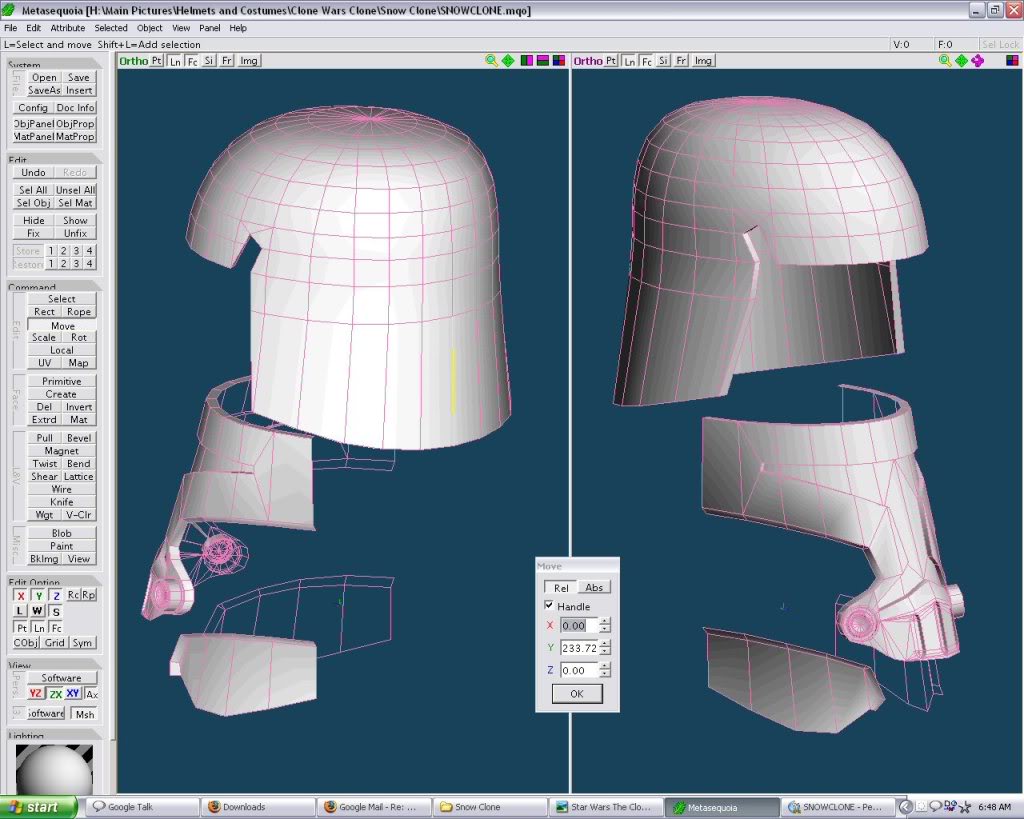
Task: Click OK in the Move panel
Action: pos(577,694)
